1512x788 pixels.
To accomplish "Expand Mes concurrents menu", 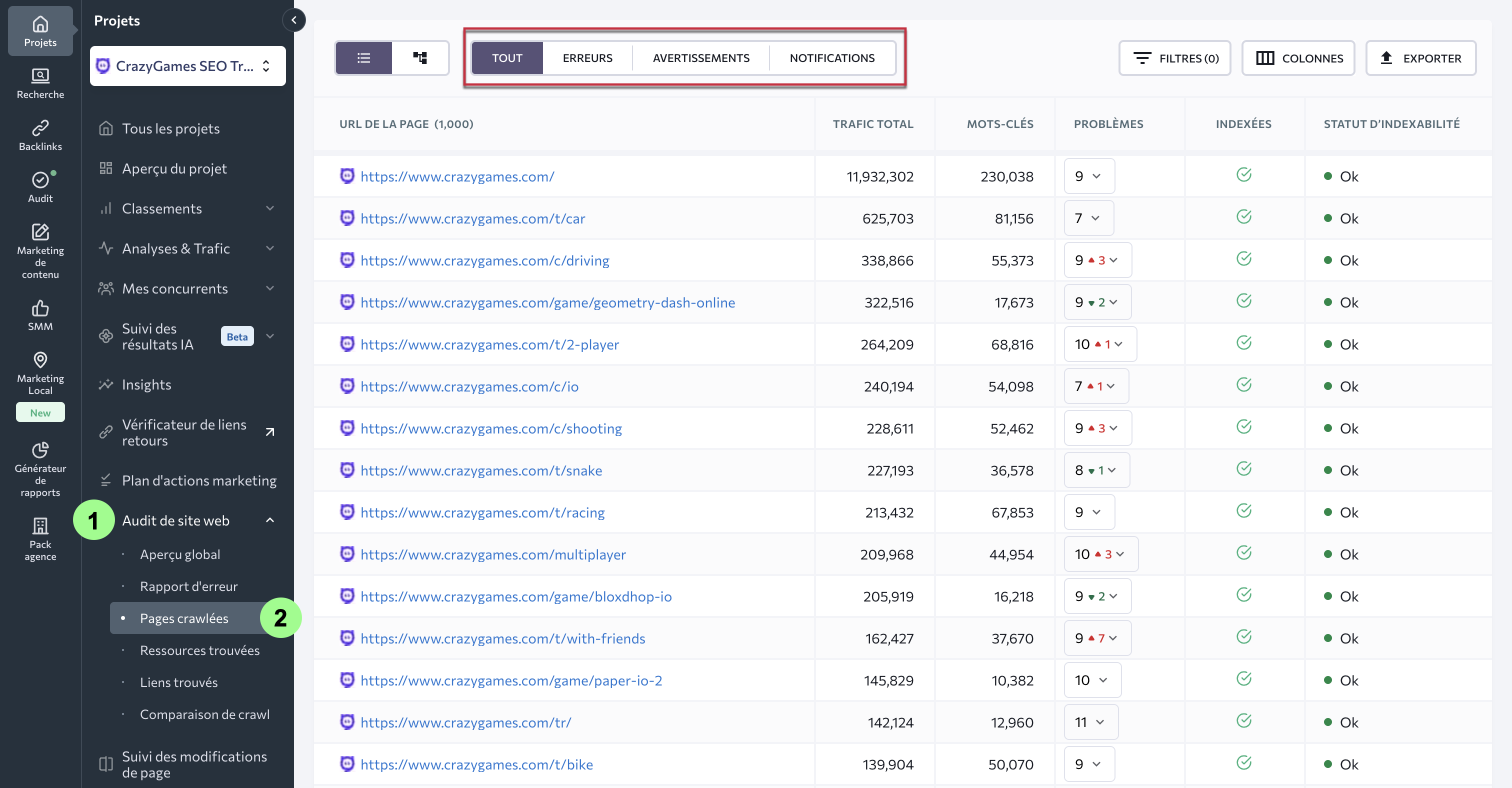I will [x=270, y=288].
